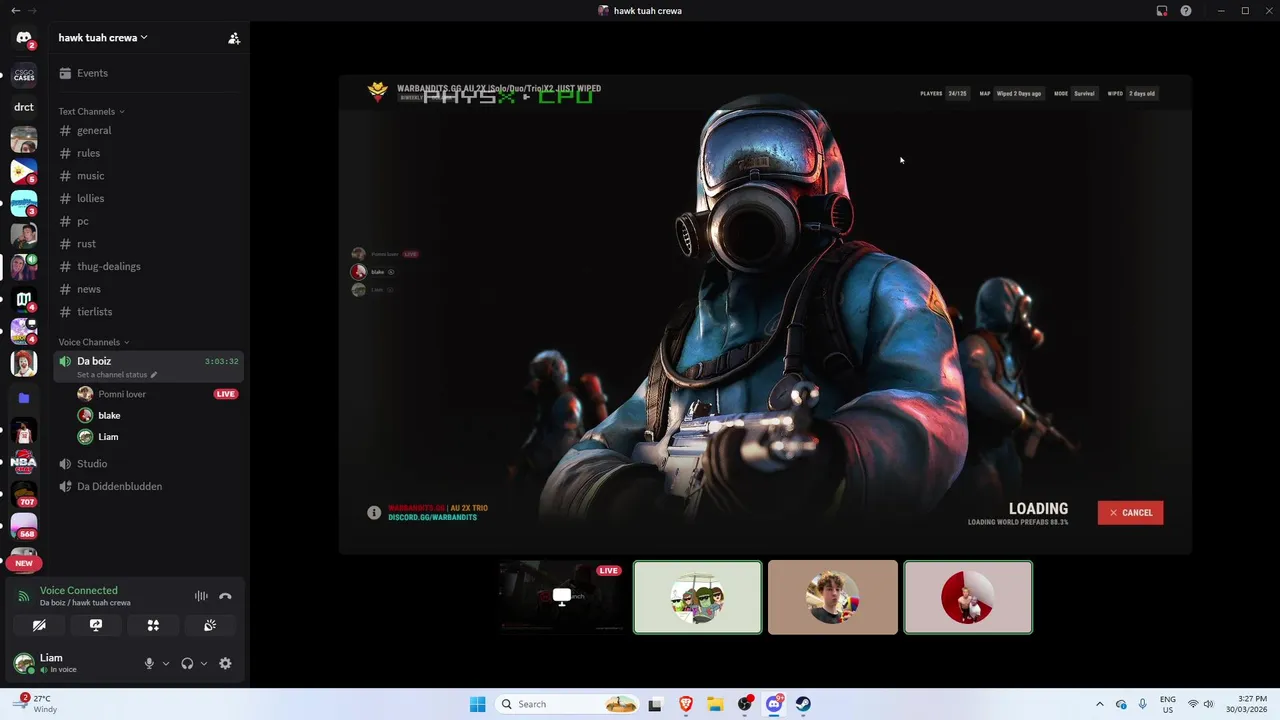The image size is (1280, 720).
Task: Select blake in voice channel list
Action: click(158, 415)
